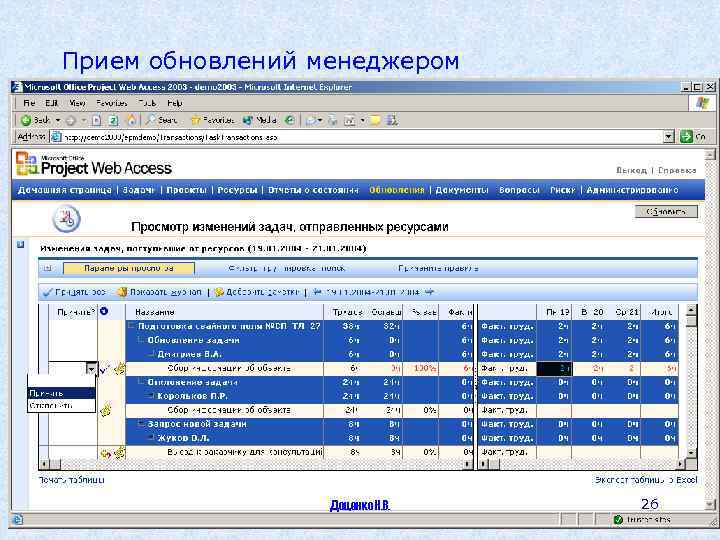
Task: Collapse the Жуков О.Л. group
Action: click(x=151, y=438)
